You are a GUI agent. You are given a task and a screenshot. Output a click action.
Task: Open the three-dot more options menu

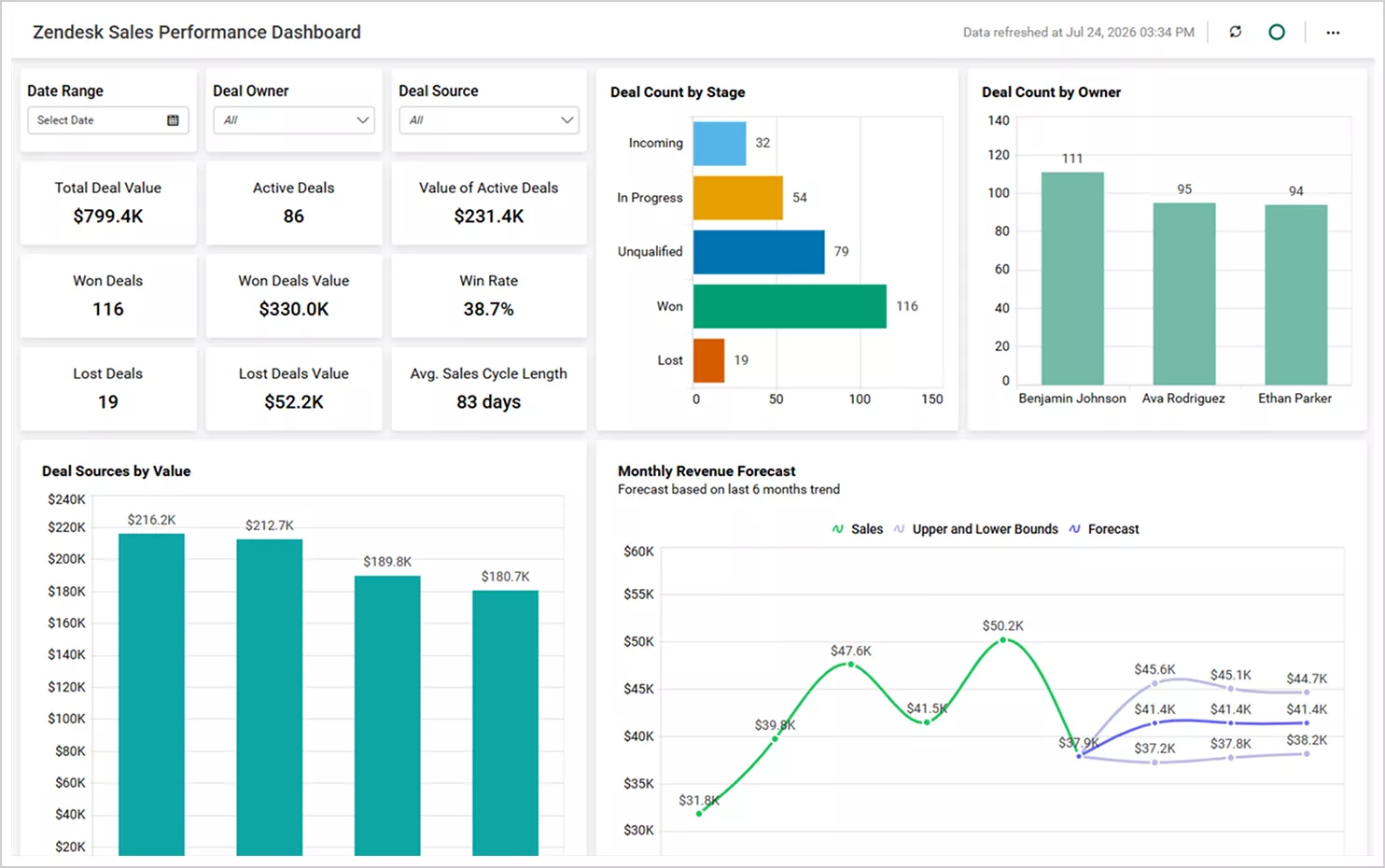click(x=1333, y=33)
